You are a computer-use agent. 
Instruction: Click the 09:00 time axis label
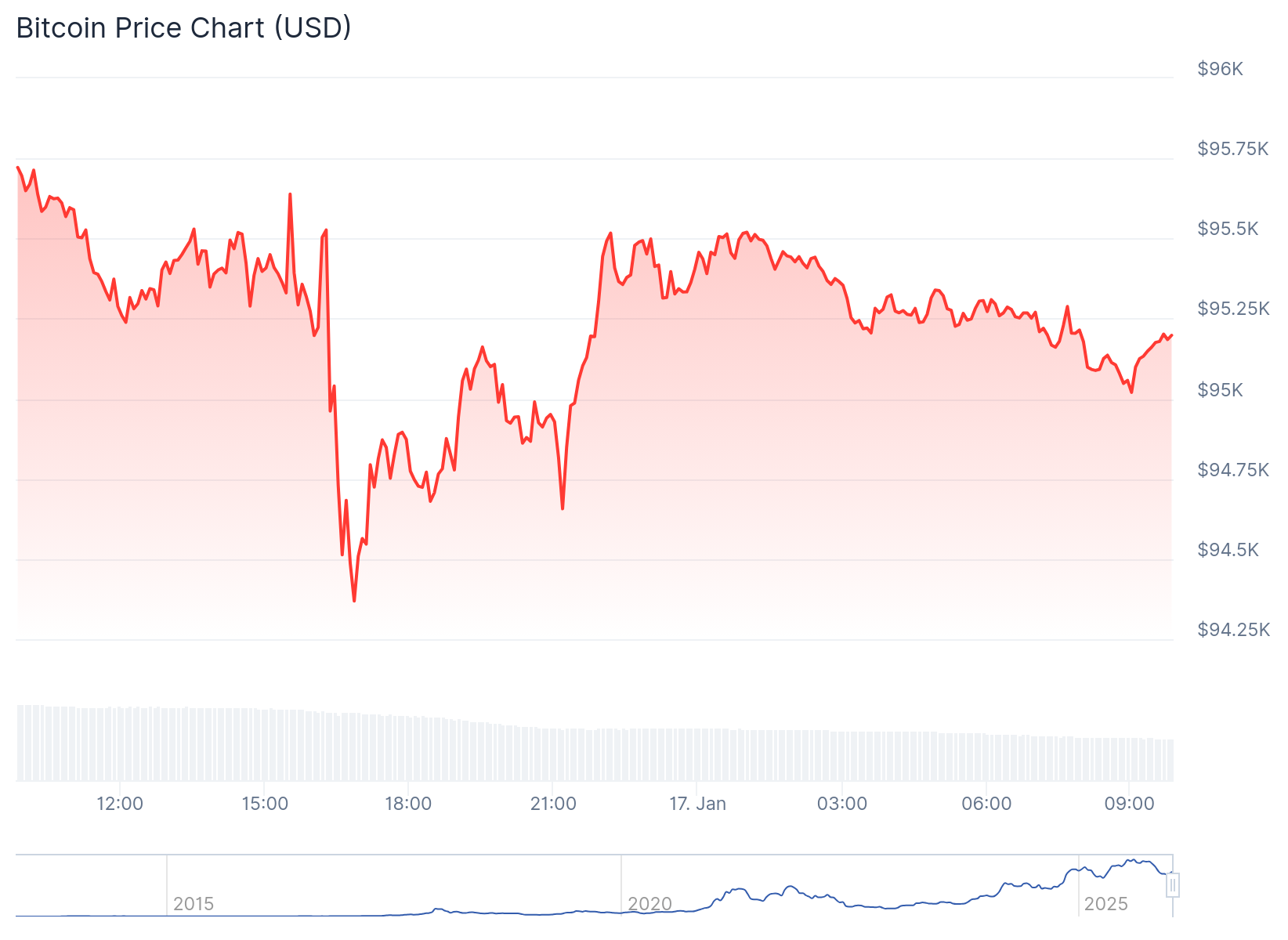coord(1129,804)
